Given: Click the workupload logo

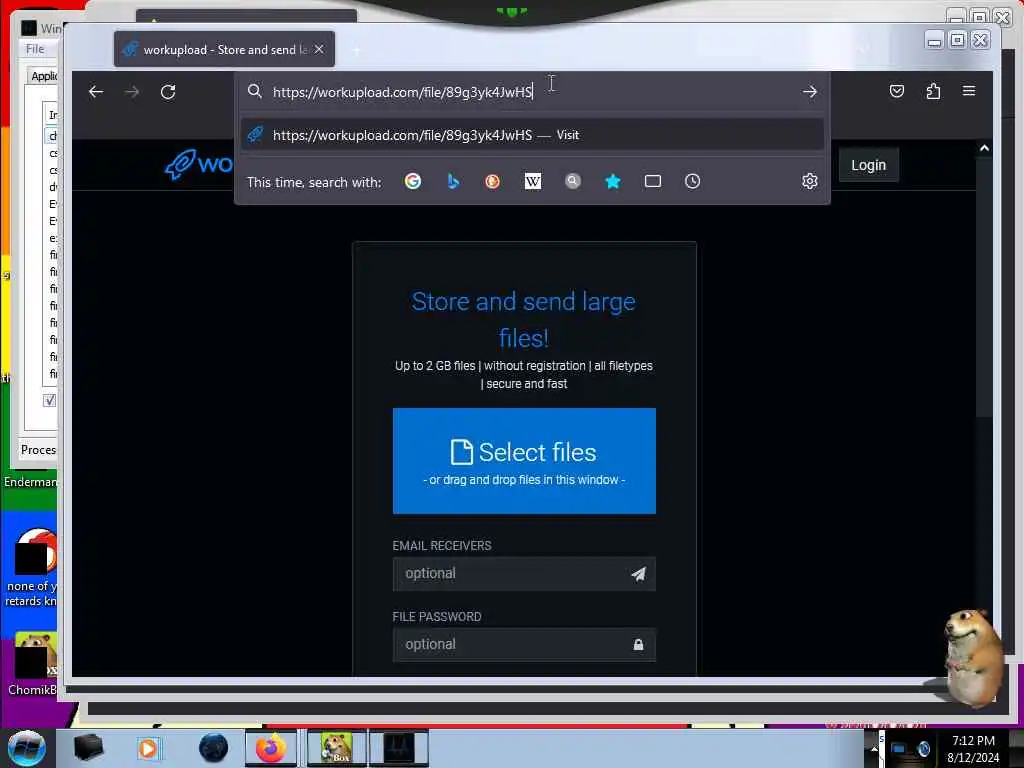Looking at the screenshot, I should point(199,164).
